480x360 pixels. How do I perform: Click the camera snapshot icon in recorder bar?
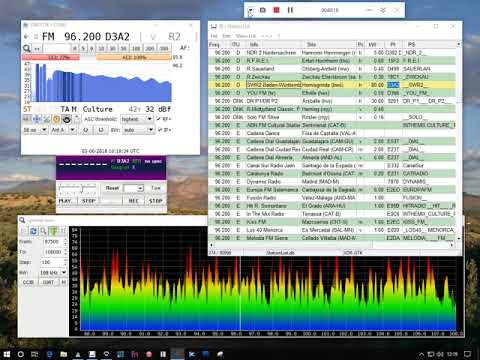pos(263,10)
